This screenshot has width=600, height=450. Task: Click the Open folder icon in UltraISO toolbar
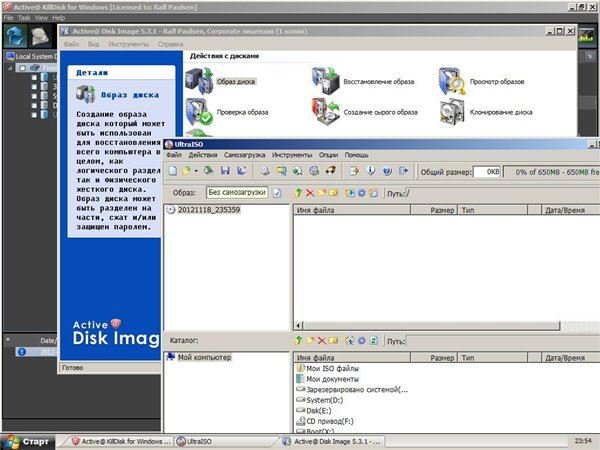(x=187, y=171)
